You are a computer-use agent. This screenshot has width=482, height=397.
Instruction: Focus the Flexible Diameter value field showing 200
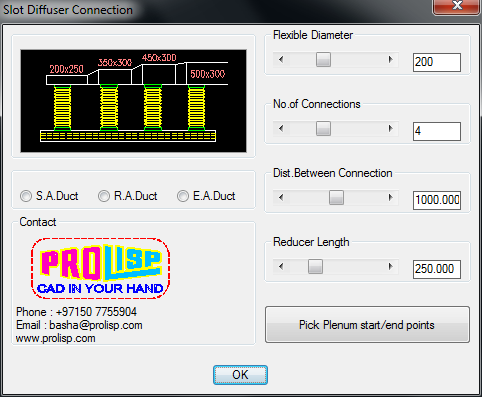point(437,62)
